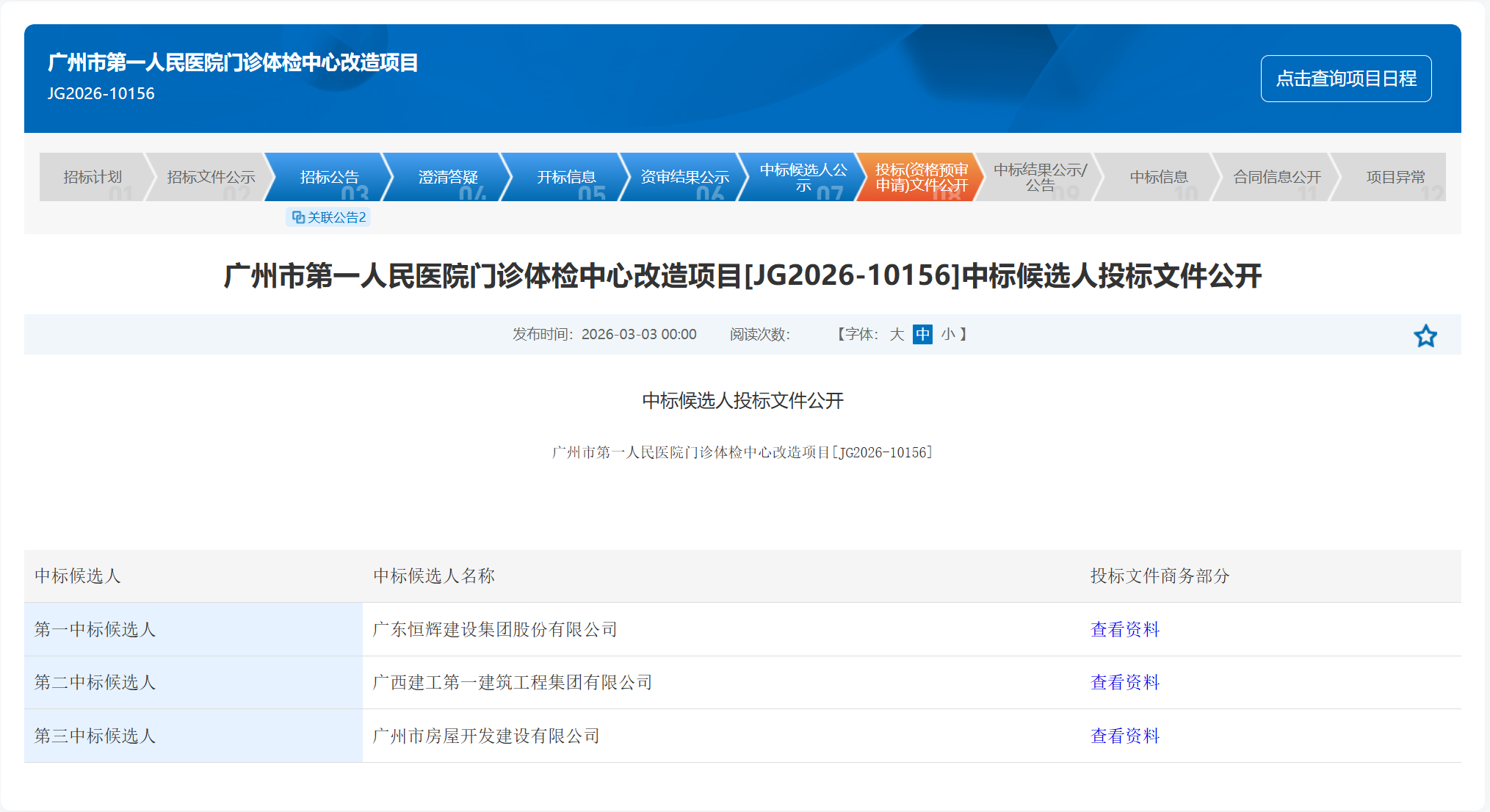Click the favorite star icon
1490x812 pixels.
click(x=1425, y=336)
